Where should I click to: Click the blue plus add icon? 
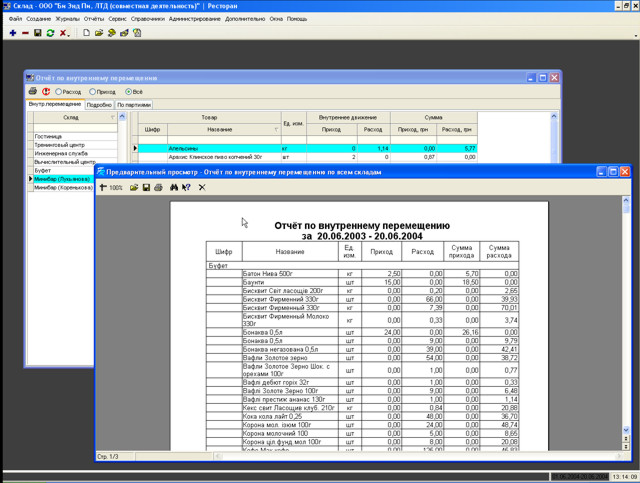13,33
